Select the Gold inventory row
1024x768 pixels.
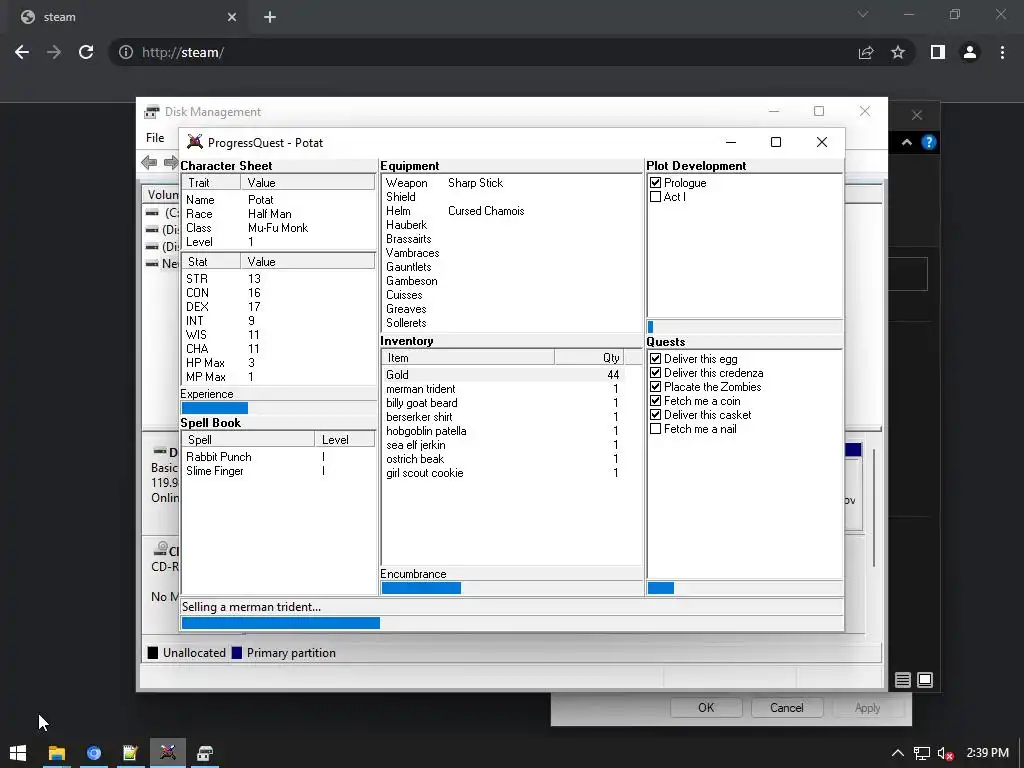(503, 375)
